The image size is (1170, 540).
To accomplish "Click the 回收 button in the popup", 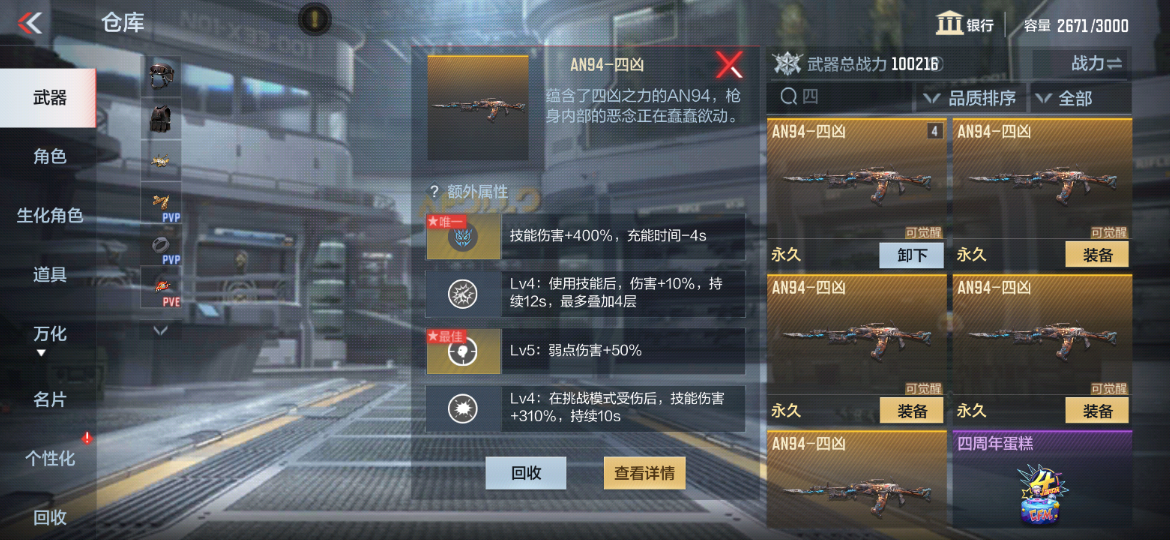I will point(526,473).
